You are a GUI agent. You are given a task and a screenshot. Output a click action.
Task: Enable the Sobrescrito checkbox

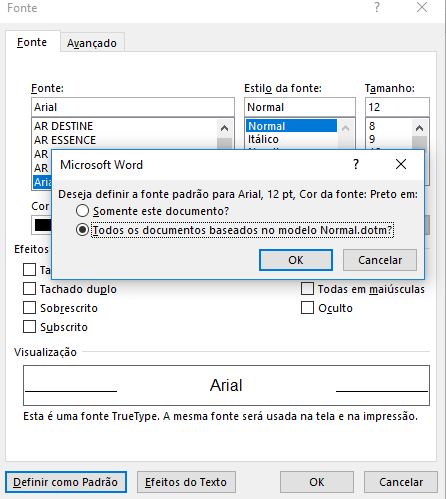pyautogui.click(x=29, y=308)
